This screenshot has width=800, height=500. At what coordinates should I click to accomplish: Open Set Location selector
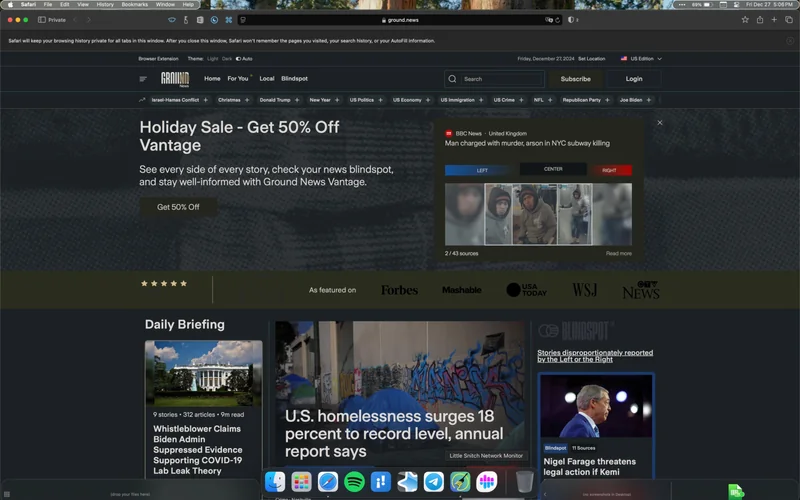[x=591, y=59]
